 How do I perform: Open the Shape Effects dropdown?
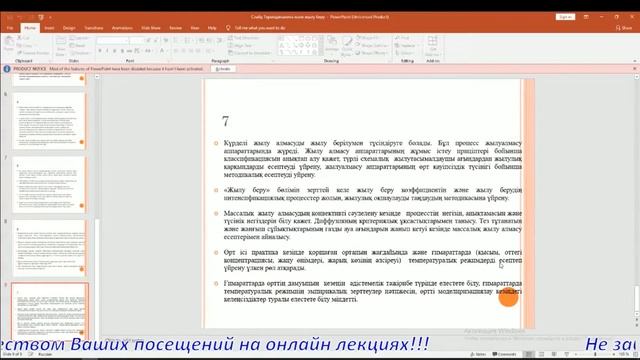pyautogui.click(x=371, y=53)
